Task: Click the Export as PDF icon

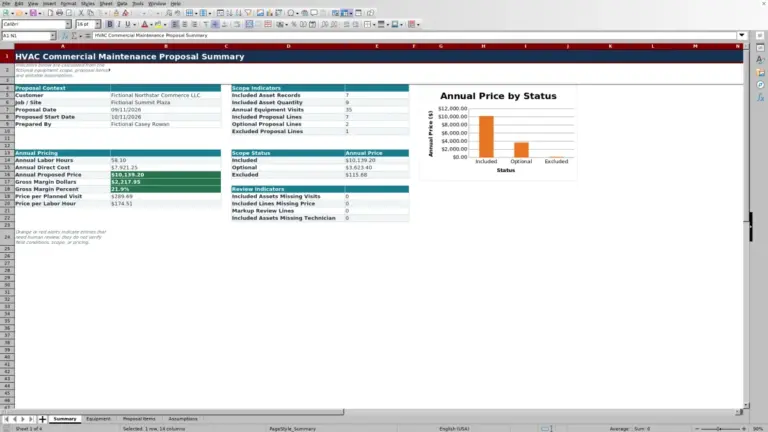Action: point(50,13)
